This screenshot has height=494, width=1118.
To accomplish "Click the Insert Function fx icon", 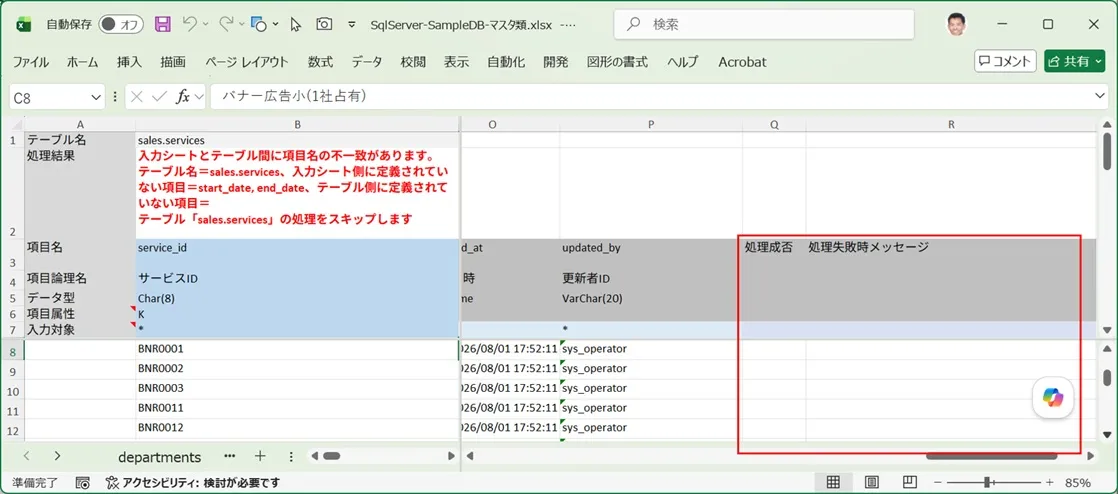I will coord(183,97).
